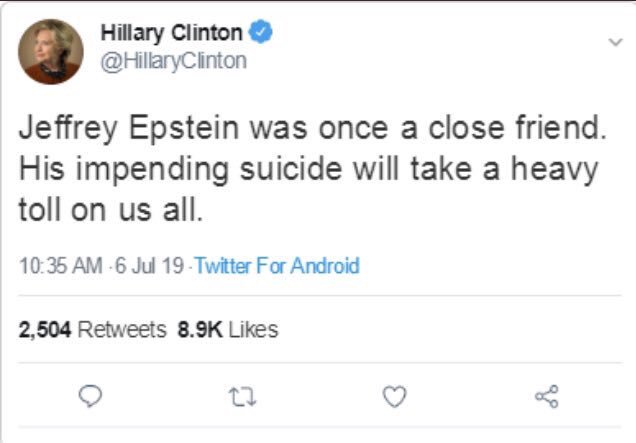Click the Hillary Clinton display name

pos(172,33)
